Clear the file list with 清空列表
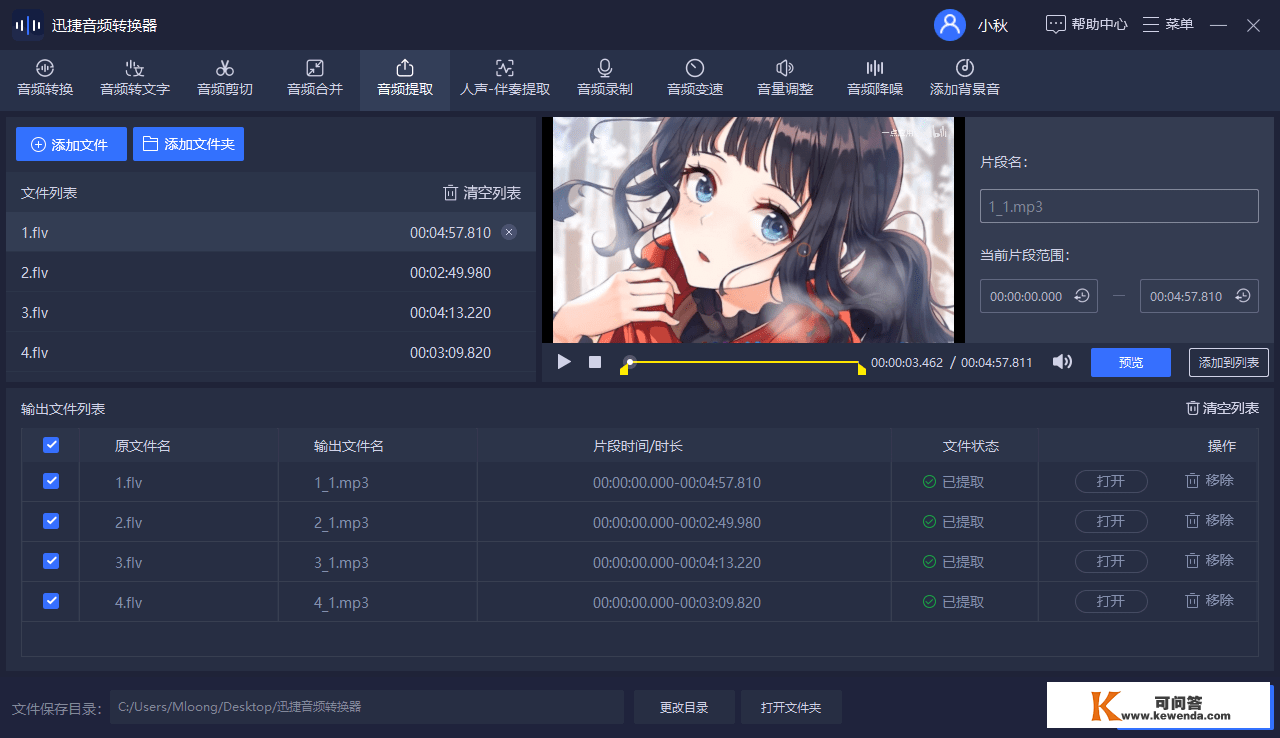This screenshot has width=1280, height=738. (482, 193)
